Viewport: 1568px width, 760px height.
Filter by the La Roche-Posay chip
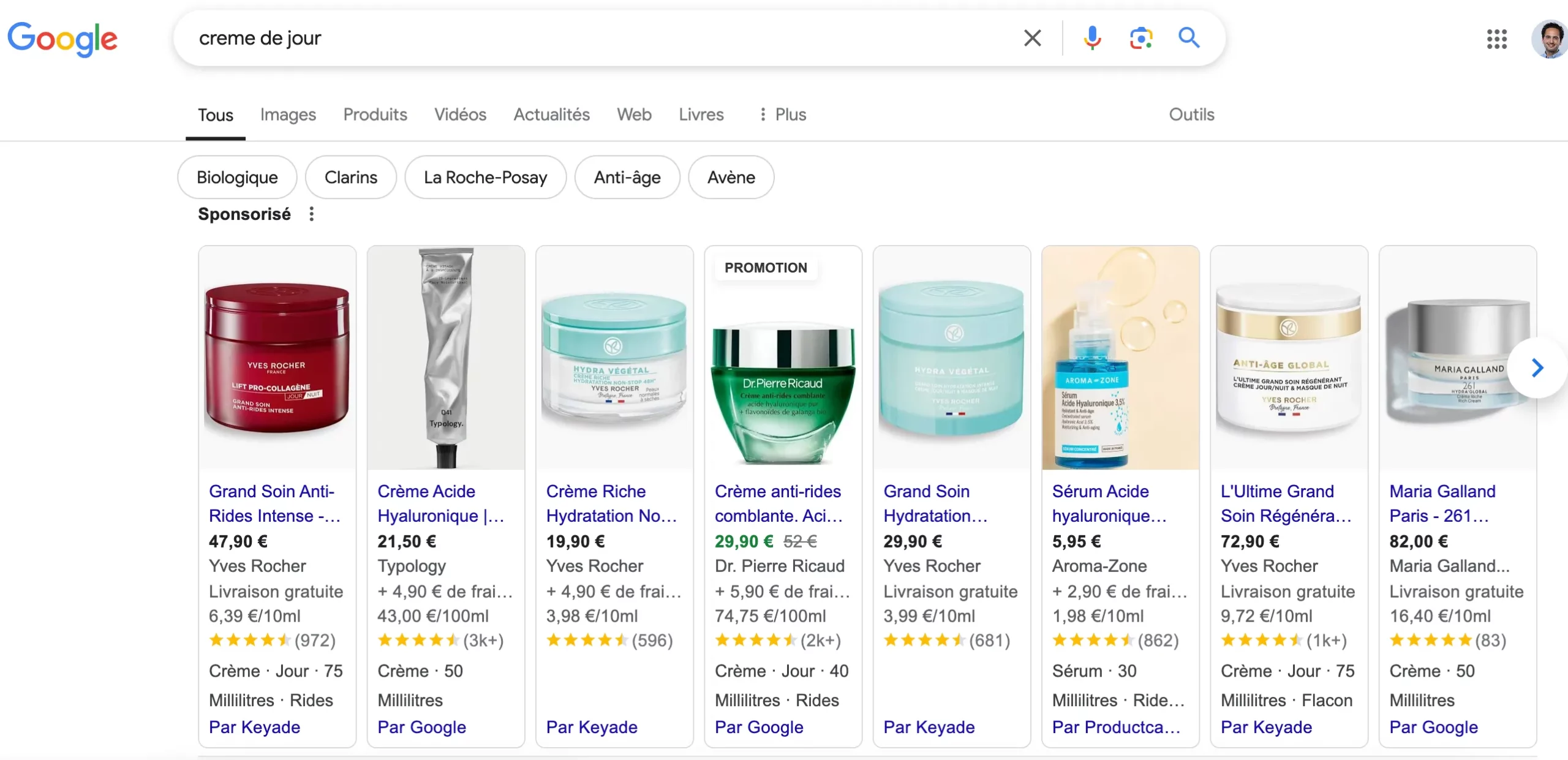click(x=485, y=177)
